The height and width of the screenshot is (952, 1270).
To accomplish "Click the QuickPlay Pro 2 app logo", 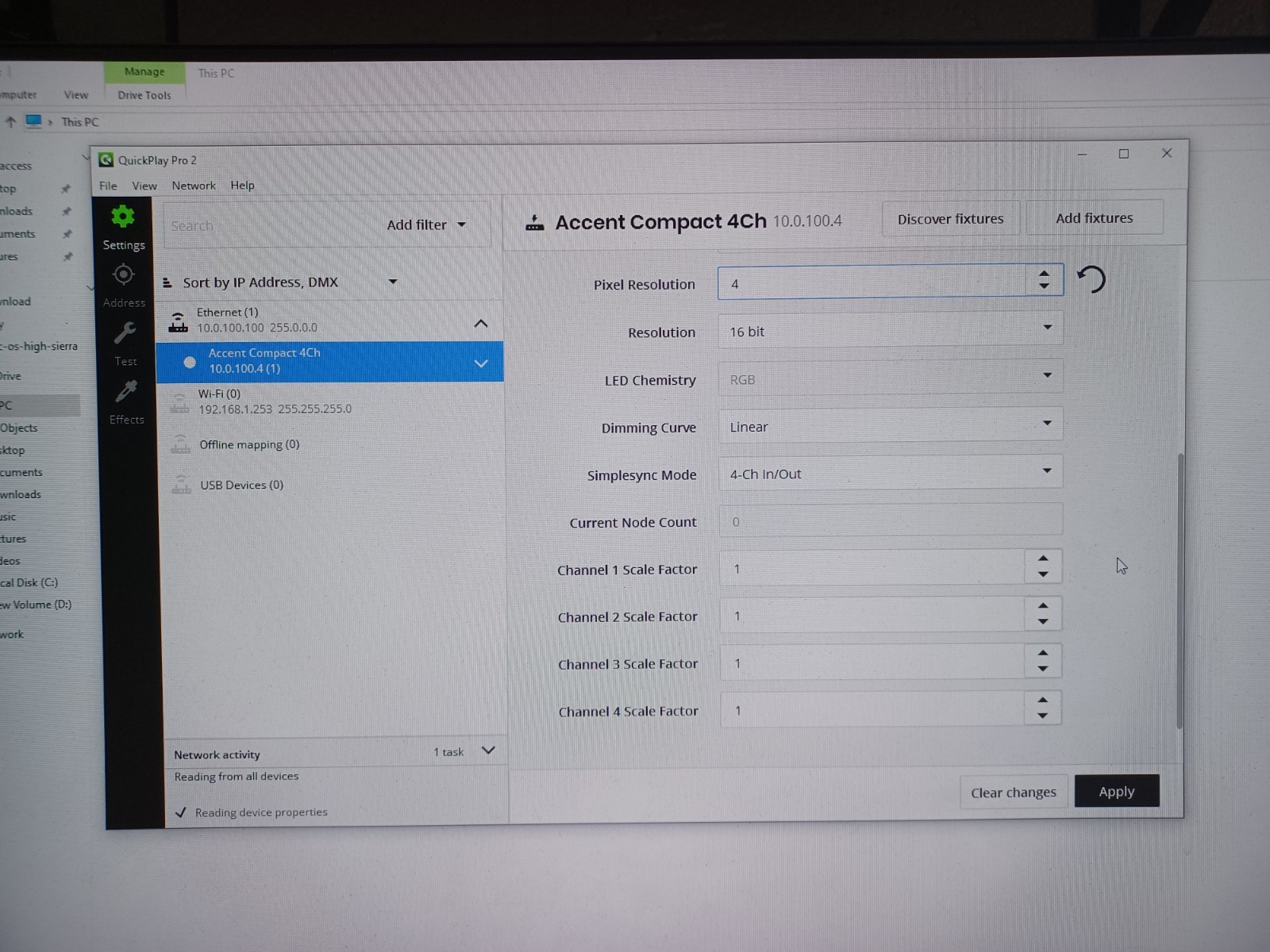I will tap(106, 160).
